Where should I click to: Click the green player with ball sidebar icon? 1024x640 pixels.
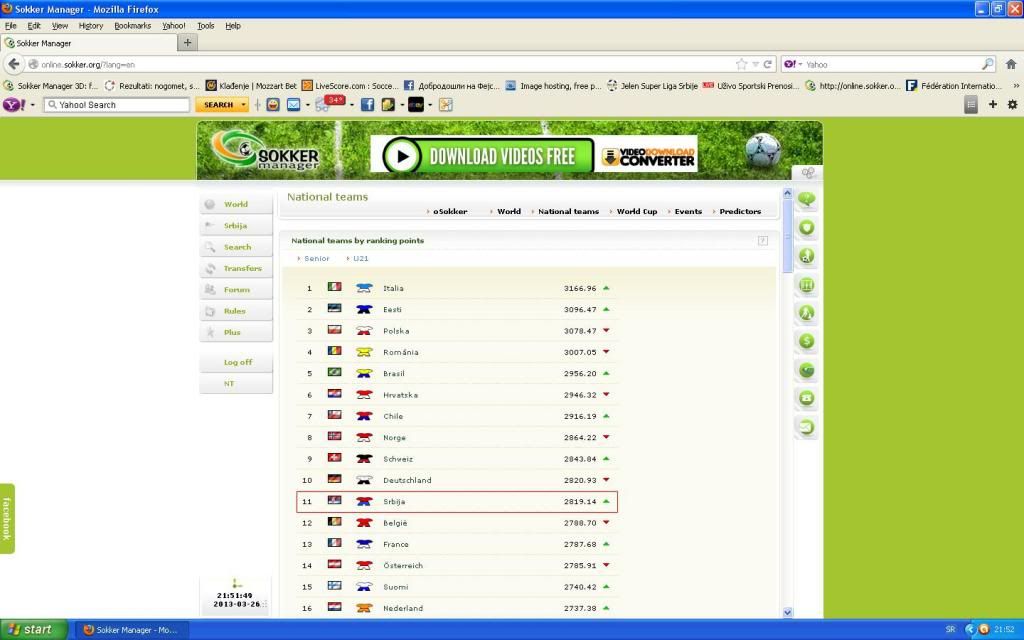[807, 256]
